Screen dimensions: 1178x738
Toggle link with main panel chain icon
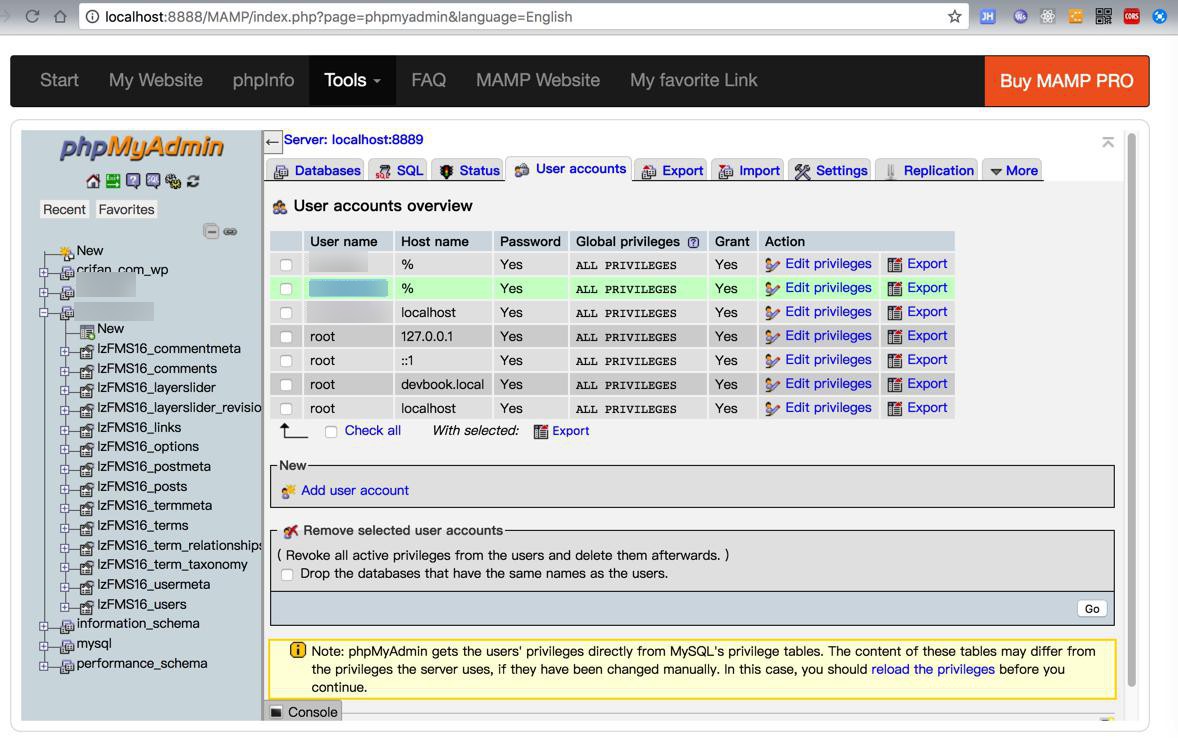pyautogui.click(x=230, y=231)
